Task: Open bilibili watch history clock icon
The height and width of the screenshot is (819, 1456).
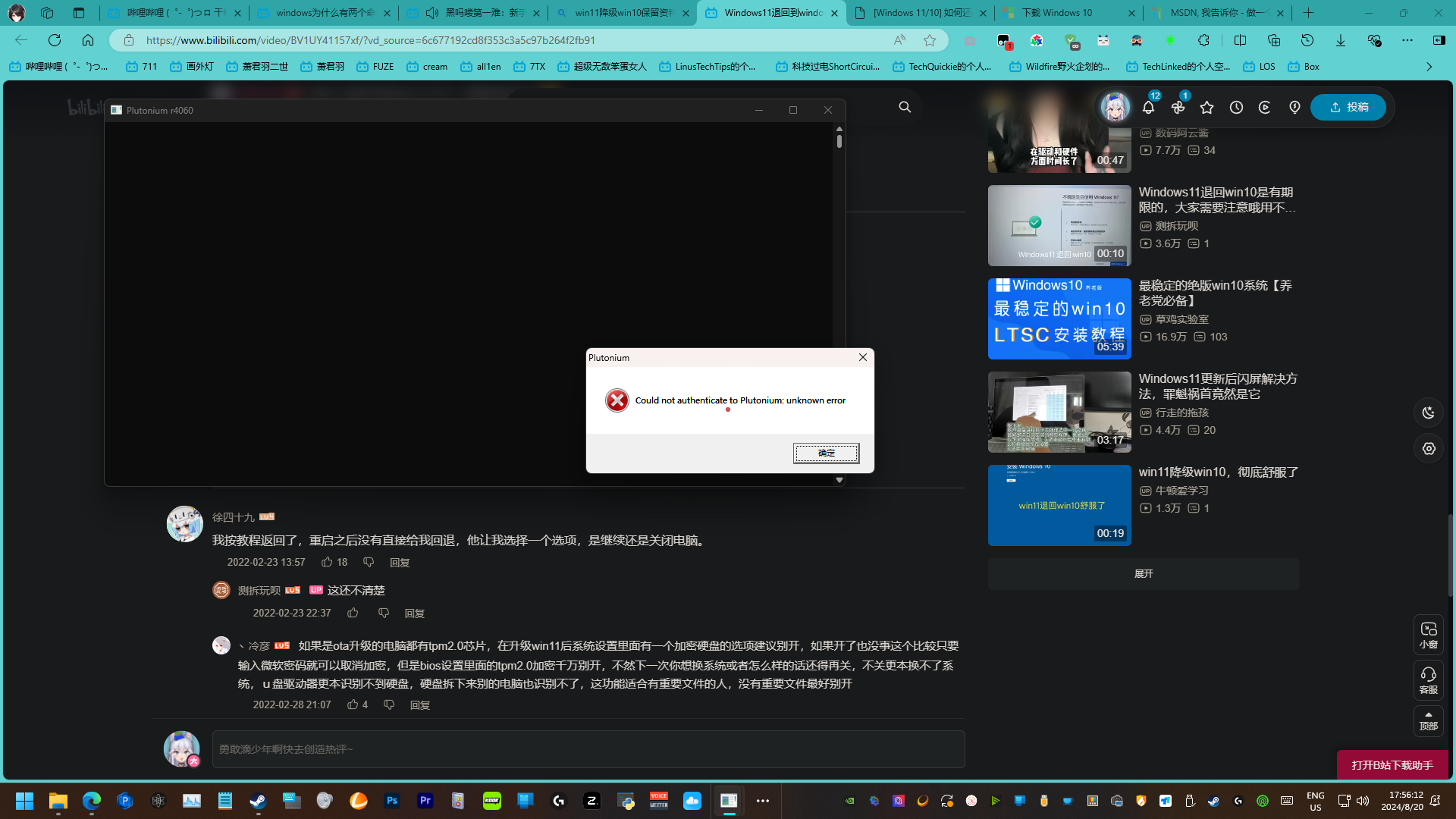Action: point(1236,108)
